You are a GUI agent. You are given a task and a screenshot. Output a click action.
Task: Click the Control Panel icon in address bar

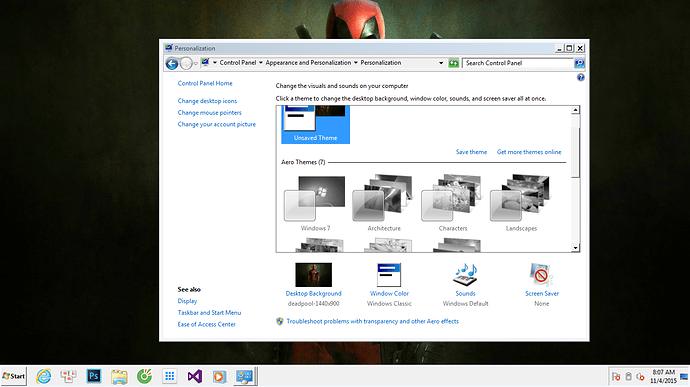205,63
